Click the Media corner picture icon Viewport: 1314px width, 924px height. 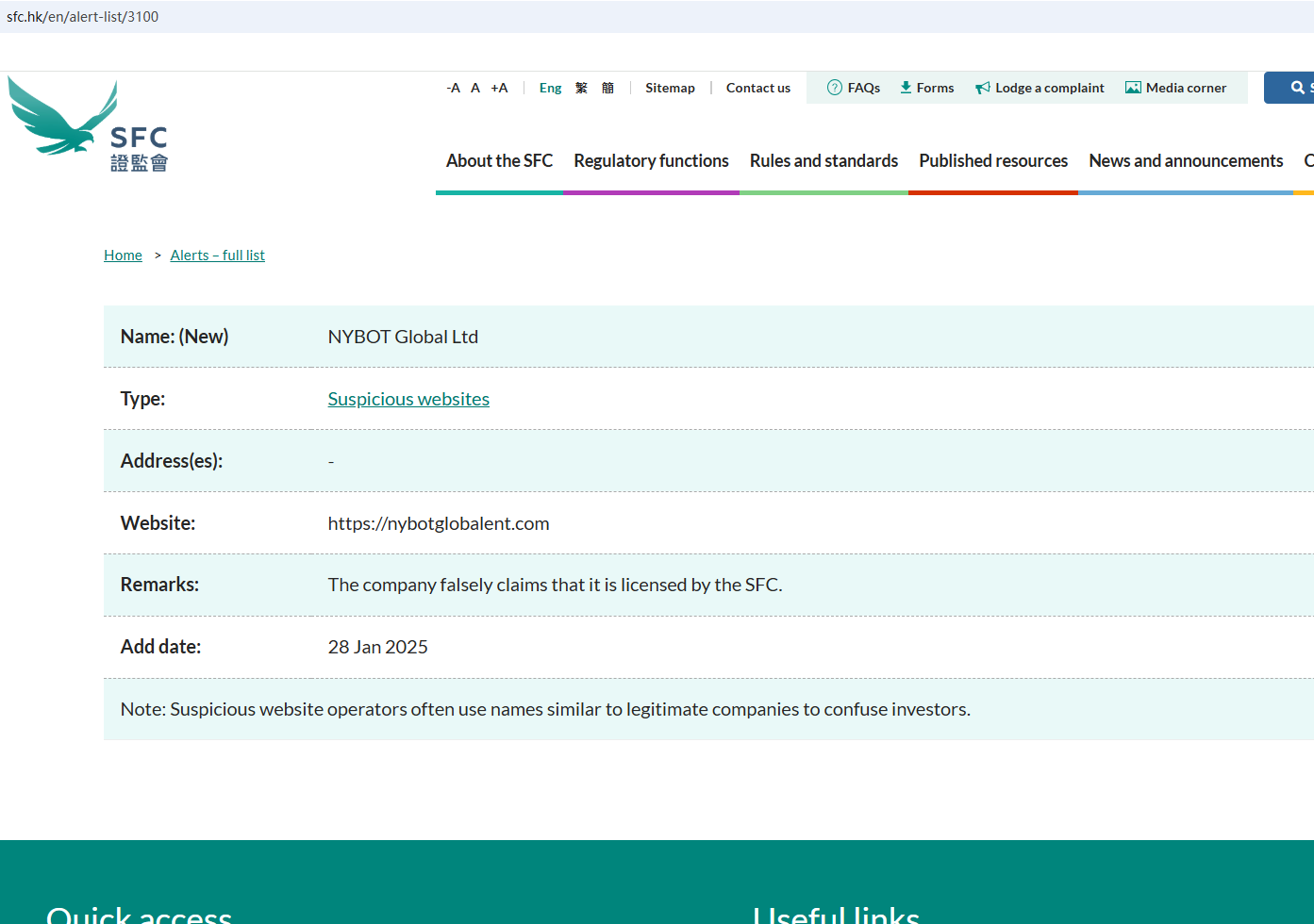(1133, 88)
